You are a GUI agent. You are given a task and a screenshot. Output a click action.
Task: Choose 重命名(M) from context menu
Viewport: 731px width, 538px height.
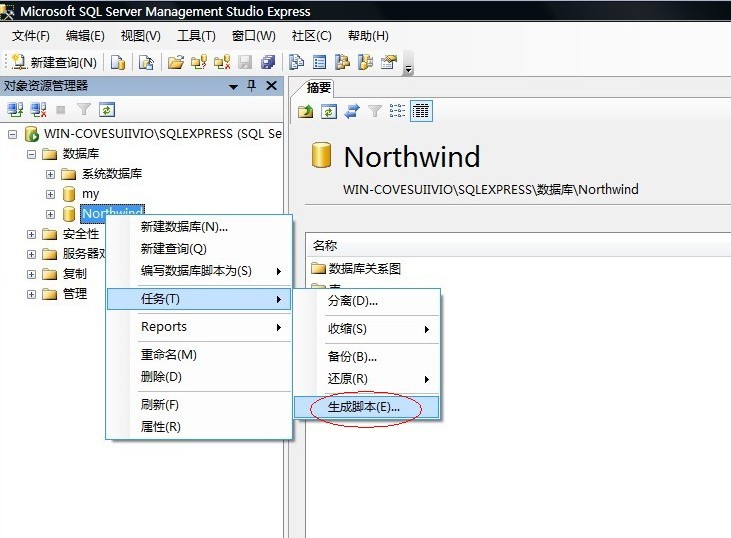pos(199,355)
